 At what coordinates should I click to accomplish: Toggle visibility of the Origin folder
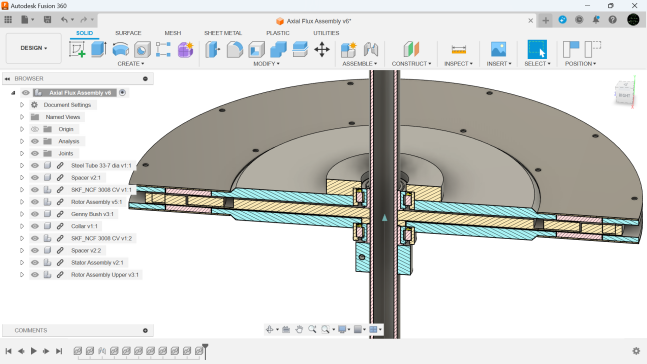[x=35, y=129]
